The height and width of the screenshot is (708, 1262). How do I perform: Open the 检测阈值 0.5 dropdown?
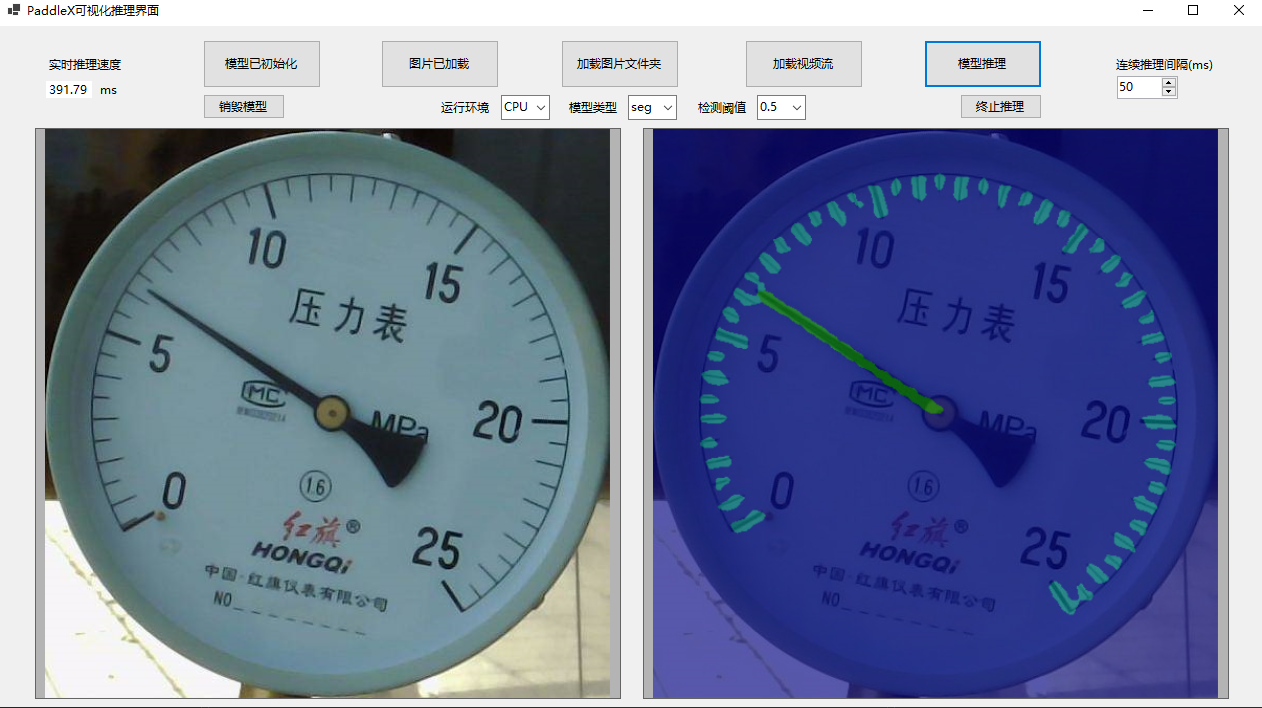tap(781, 107)
